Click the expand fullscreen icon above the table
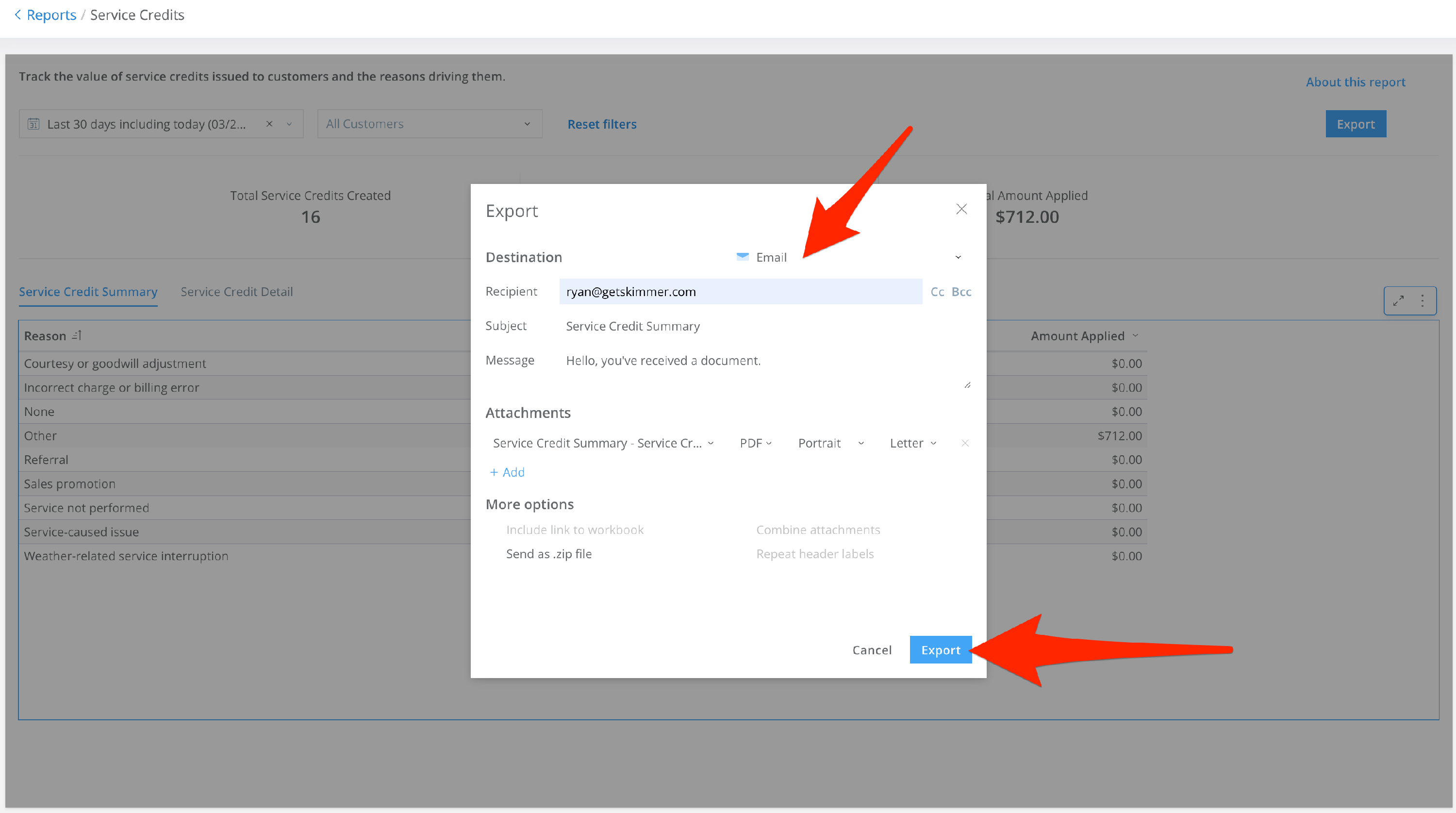The height and width of the screenshot is (813, 1456). pyautogui.click(x=1398, y=300)
